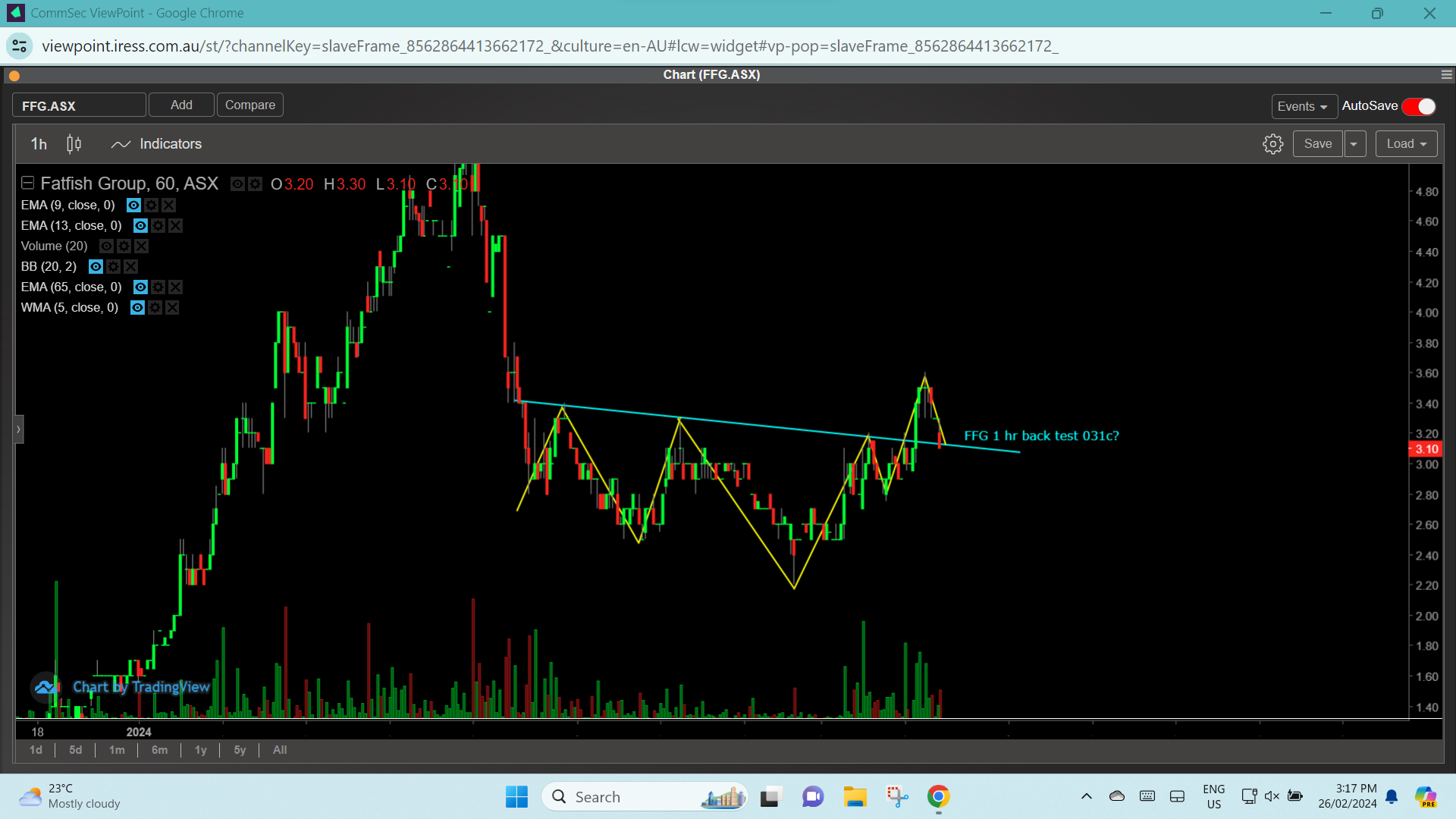1456x819 pixels.
Task: Select All time range
Action: [x=280, y=750]
